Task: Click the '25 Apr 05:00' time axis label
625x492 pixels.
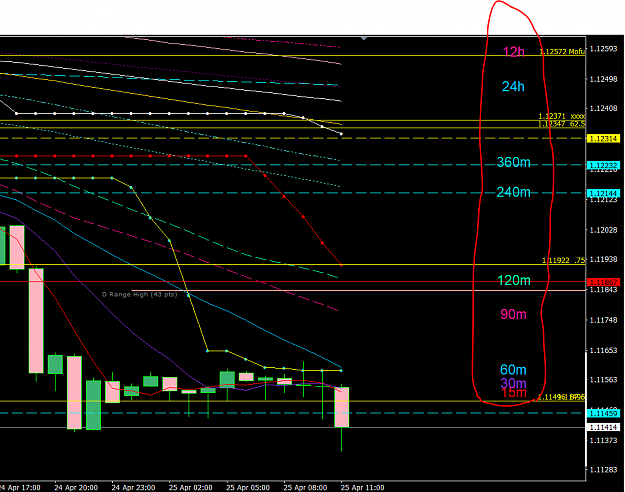Action: pos(248,488)
